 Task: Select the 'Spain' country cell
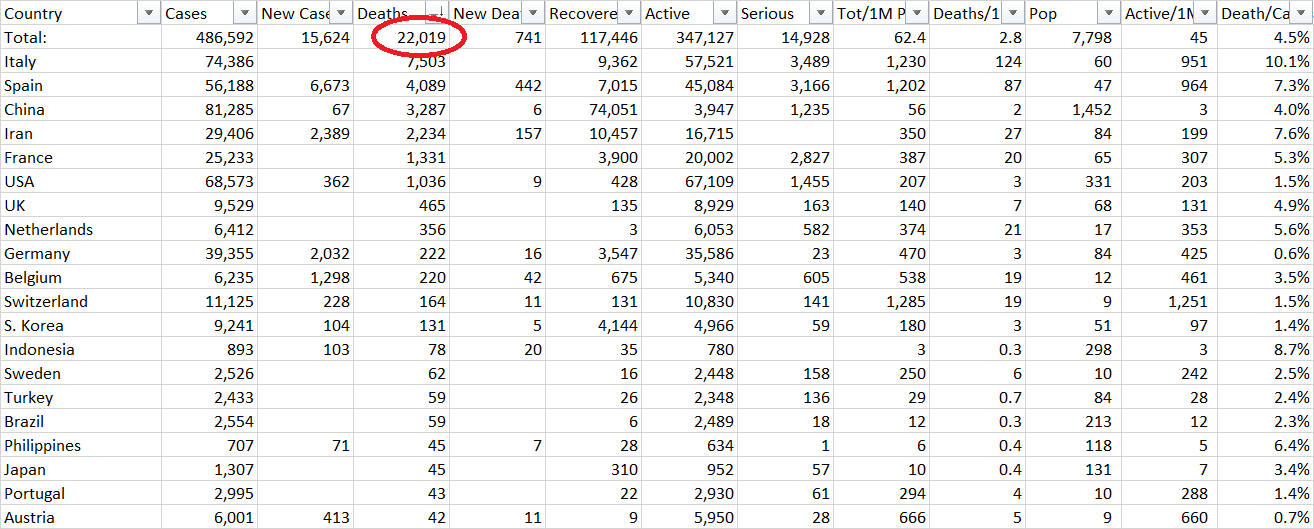coord(81,85)
